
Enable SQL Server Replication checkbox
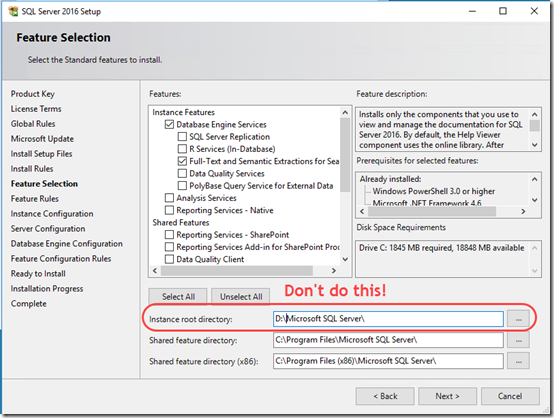tap(182, 136)
